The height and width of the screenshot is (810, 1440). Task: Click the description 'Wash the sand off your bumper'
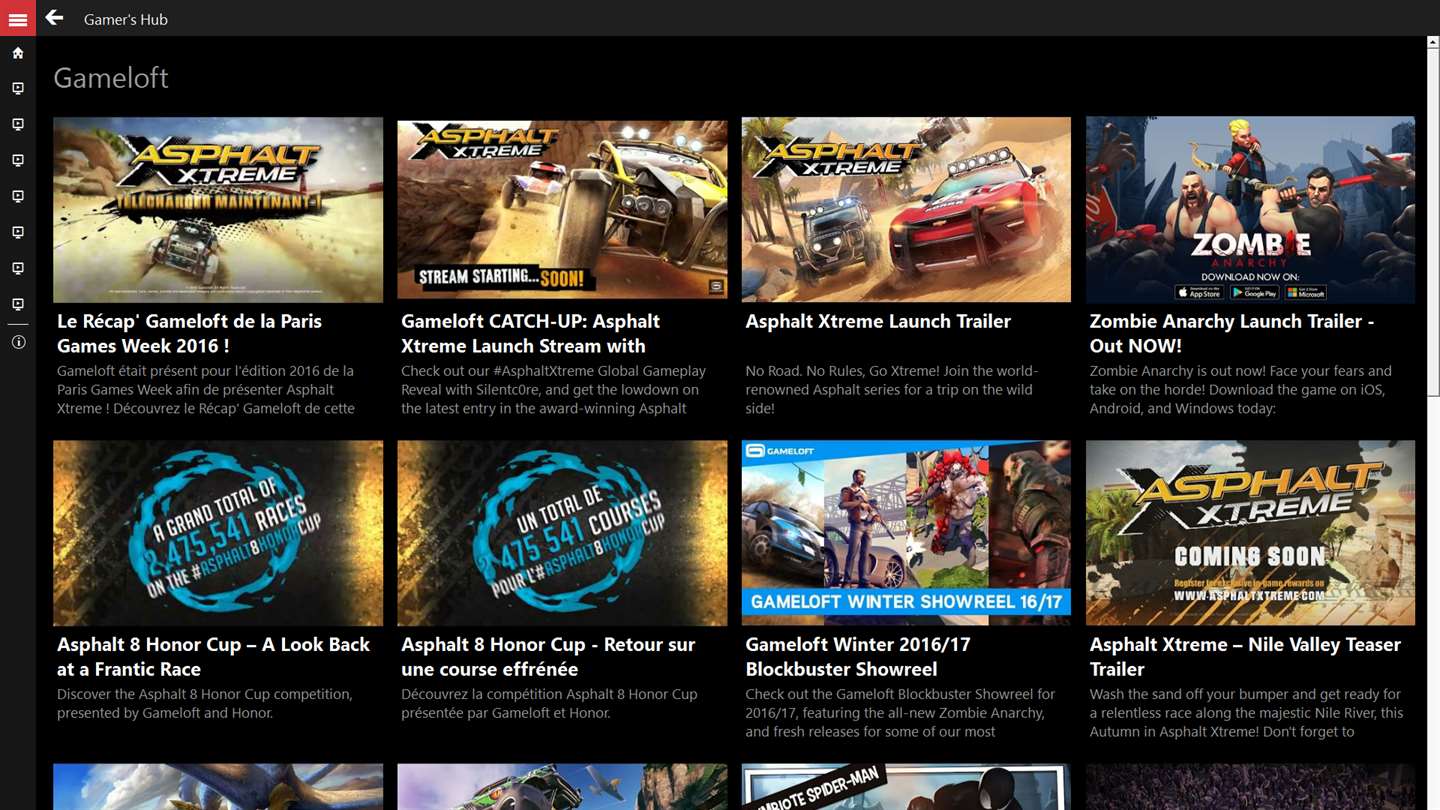[1246, 713]
